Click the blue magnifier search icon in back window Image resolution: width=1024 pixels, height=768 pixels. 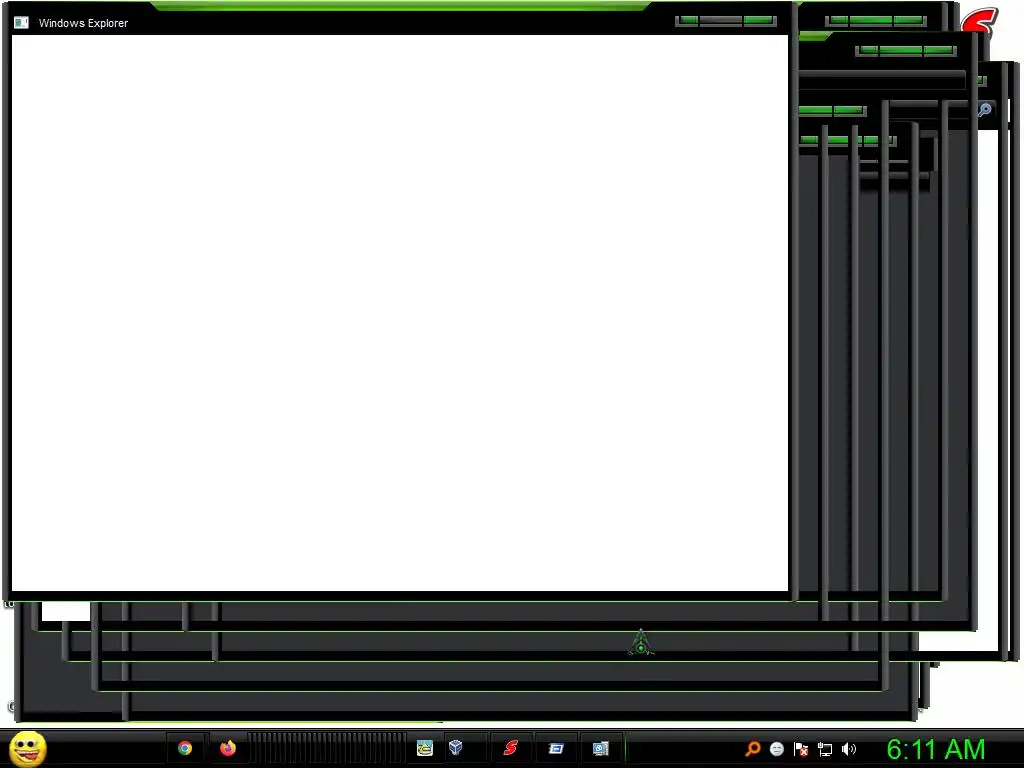[x=985, y=110]
